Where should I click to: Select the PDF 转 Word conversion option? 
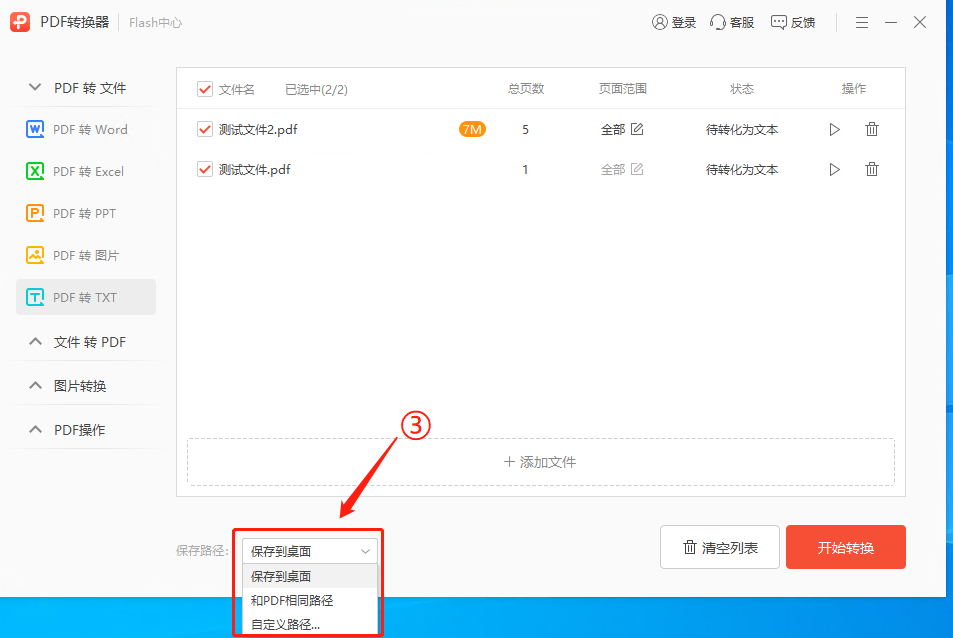[86, 129]
